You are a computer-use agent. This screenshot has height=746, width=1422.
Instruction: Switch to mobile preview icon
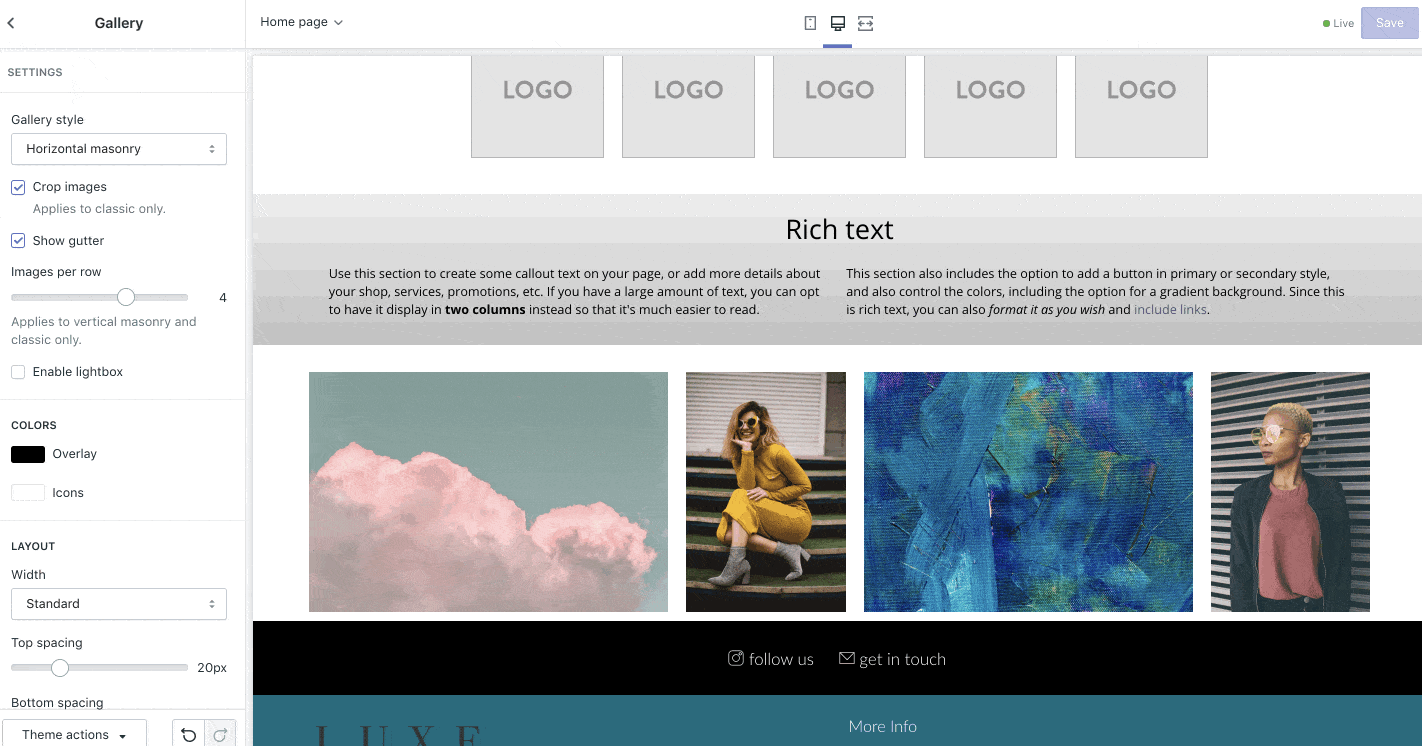[810, 23]
